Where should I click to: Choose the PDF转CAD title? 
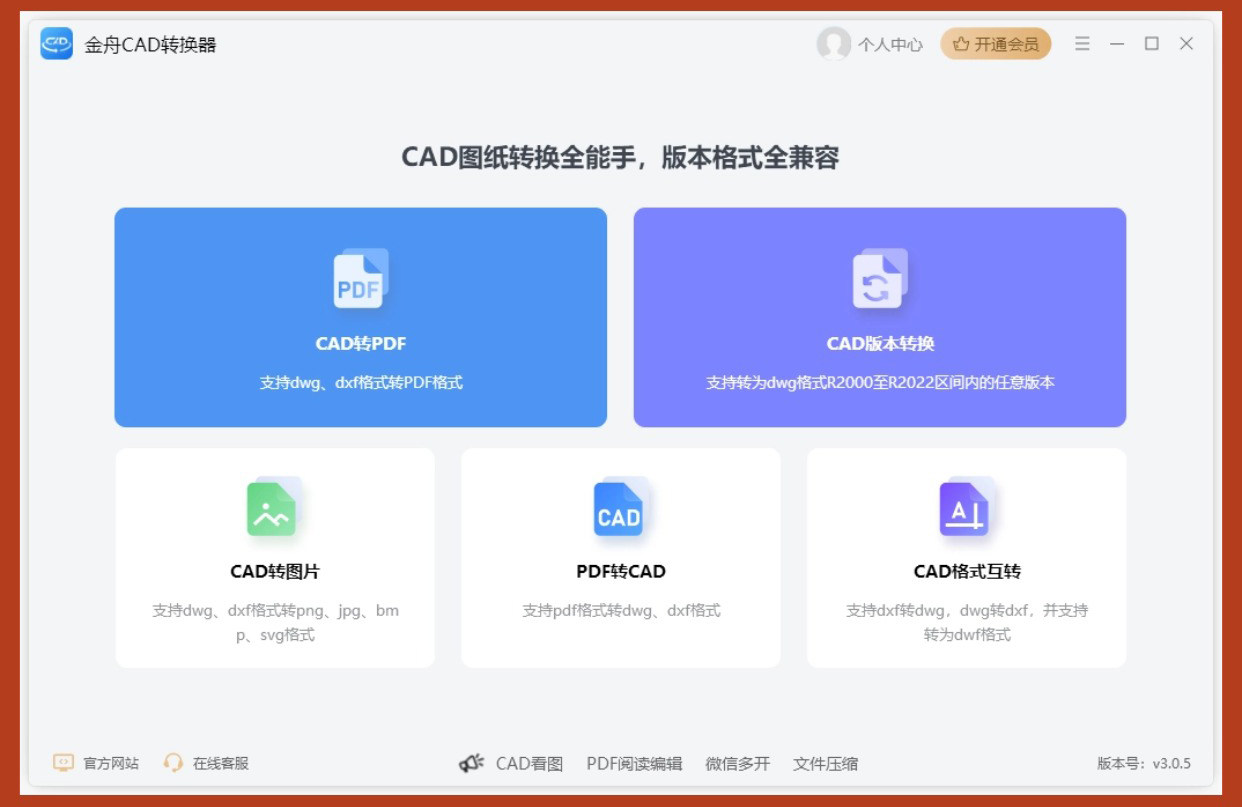point(621,572)
